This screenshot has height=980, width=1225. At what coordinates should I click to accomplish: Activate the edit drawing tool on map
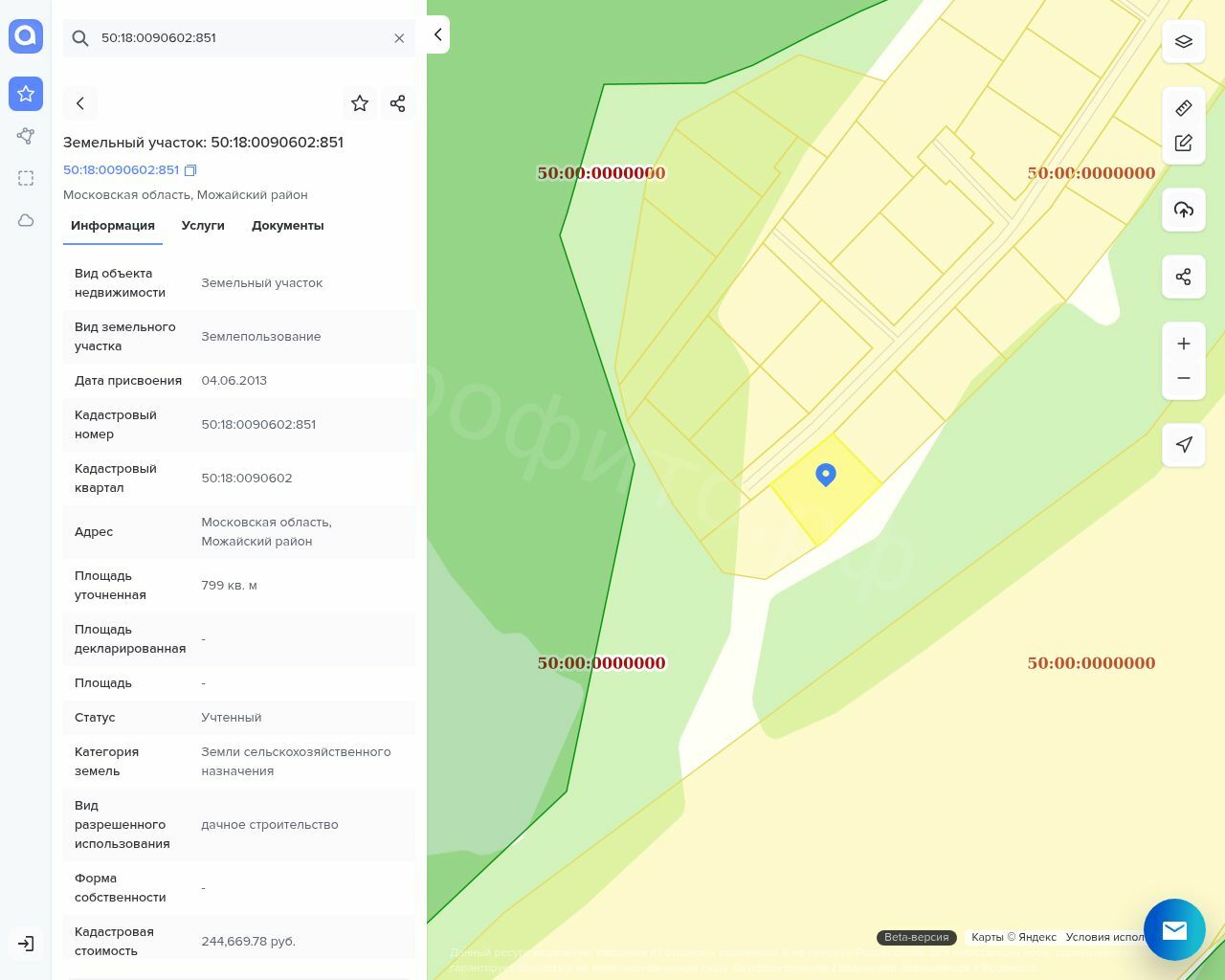pos(1184,143)
